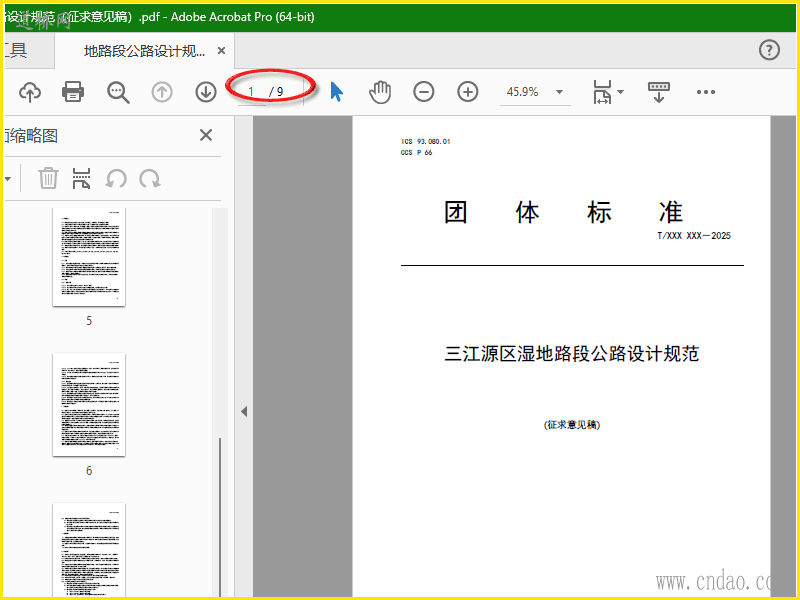Open the find text magnifier tool
Image resolution: width=800 pixels, height=600 pixels.
click(118, 92)
